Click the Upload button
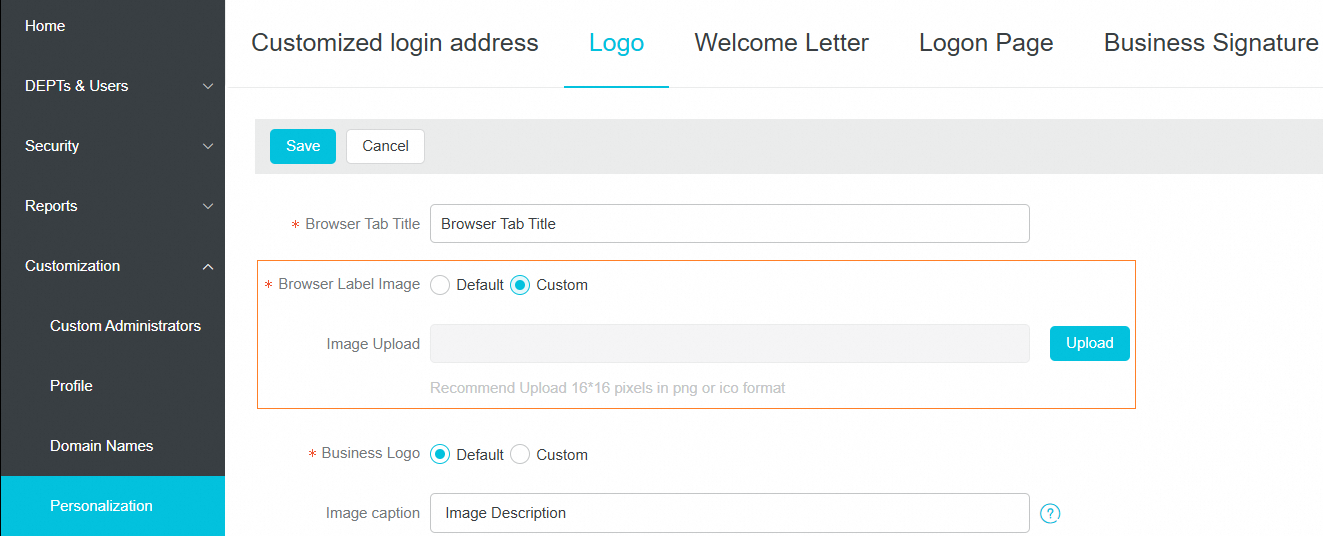This screenshot has width=1323, height=536. tap(1089, 343)
